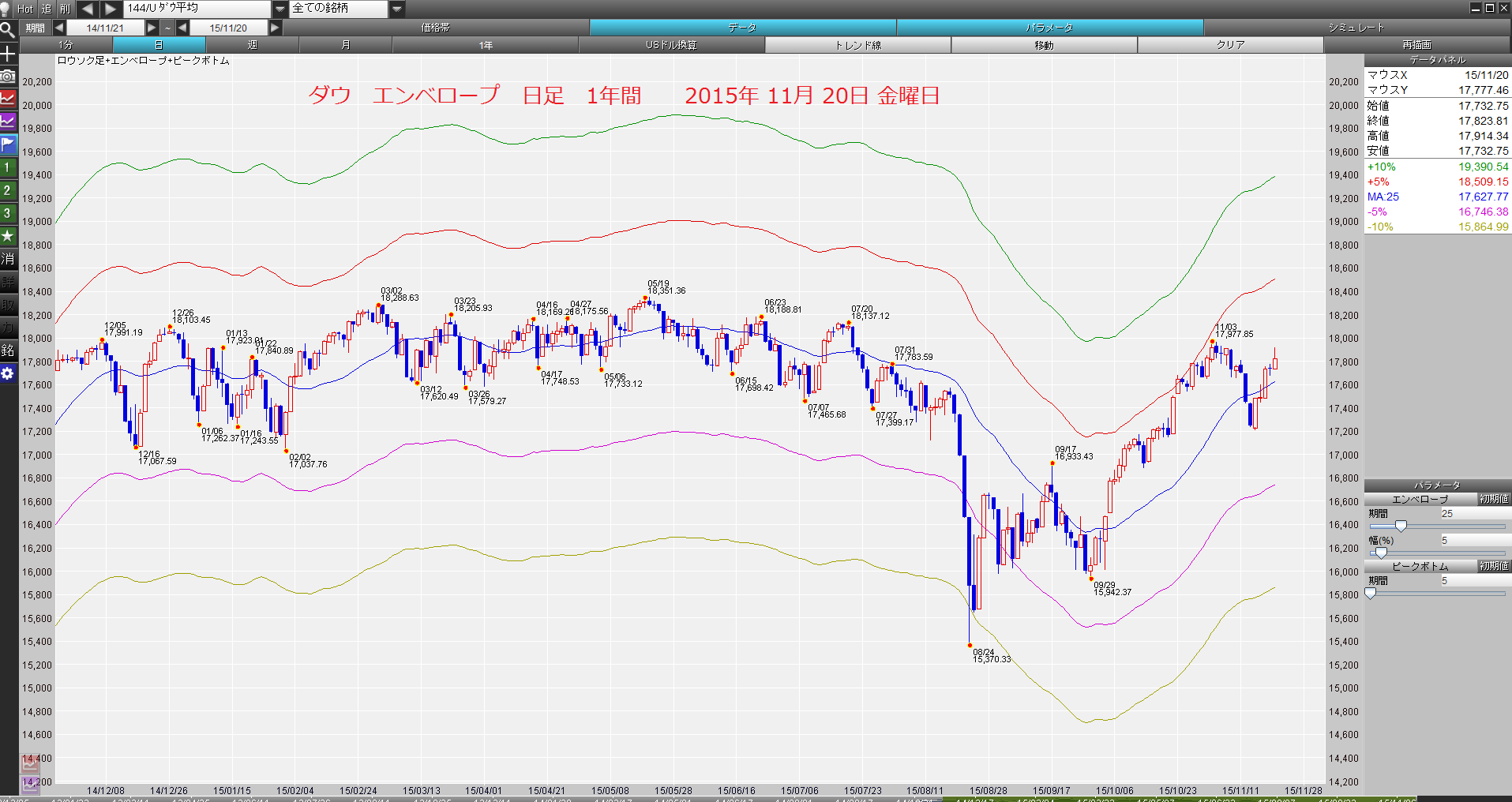
Task: Click the 移動 move button
Action: point(1045,45)
